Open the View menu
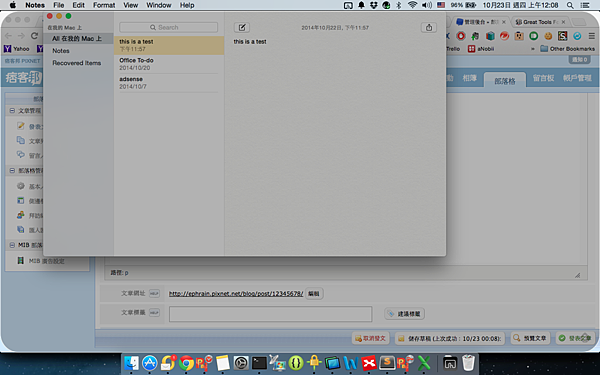 click(x=130, y=5)
